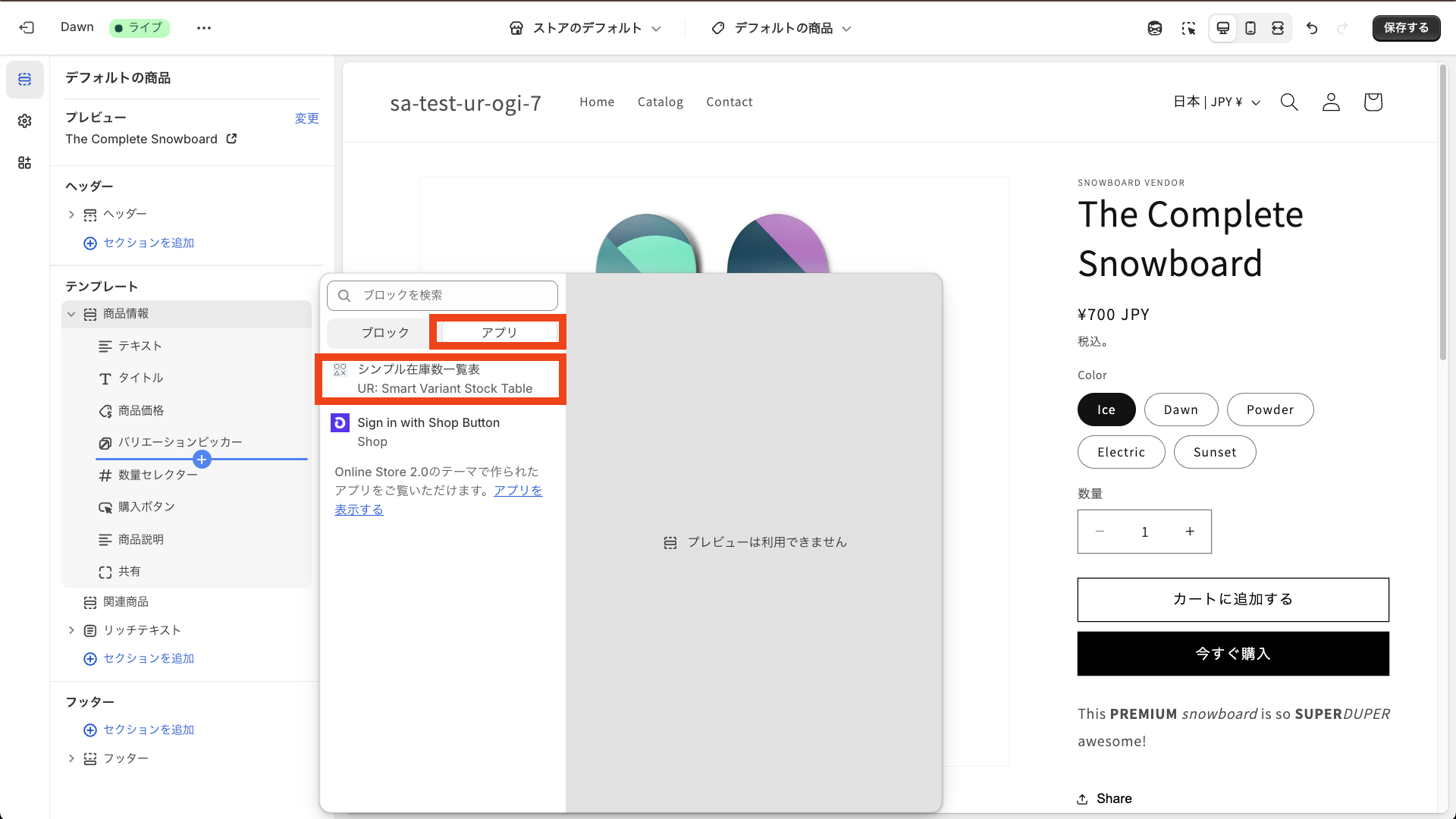Switch to the アプリ tab
Viewport: 1456px width, 819px height.
click(497, 331)
